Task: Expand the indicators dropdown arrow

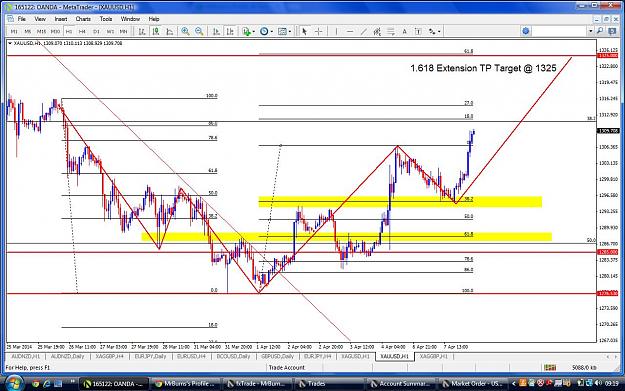Action: [x=254, y=31]
